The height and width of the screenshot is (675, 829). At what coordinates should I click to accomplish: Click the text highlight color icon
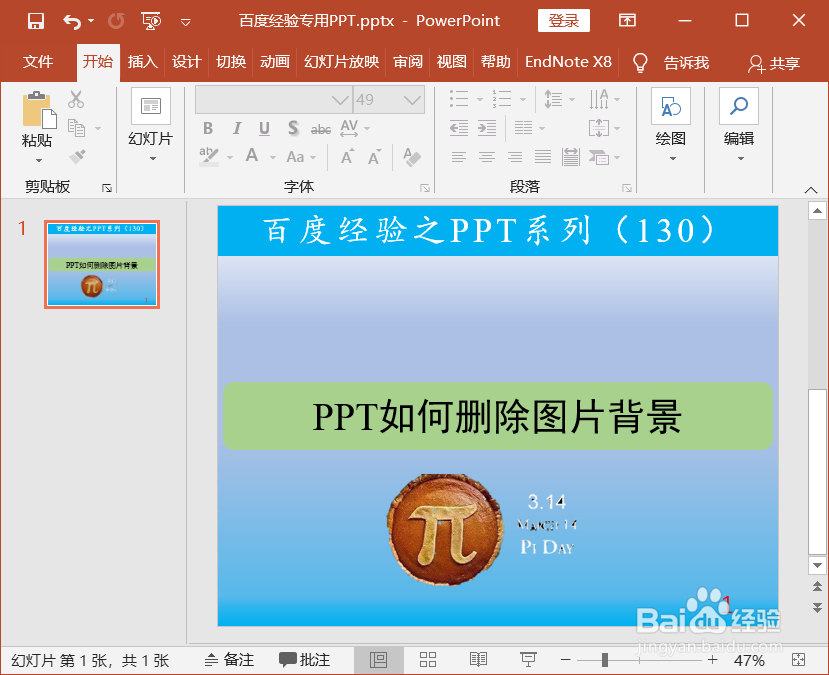click(209, 156)
